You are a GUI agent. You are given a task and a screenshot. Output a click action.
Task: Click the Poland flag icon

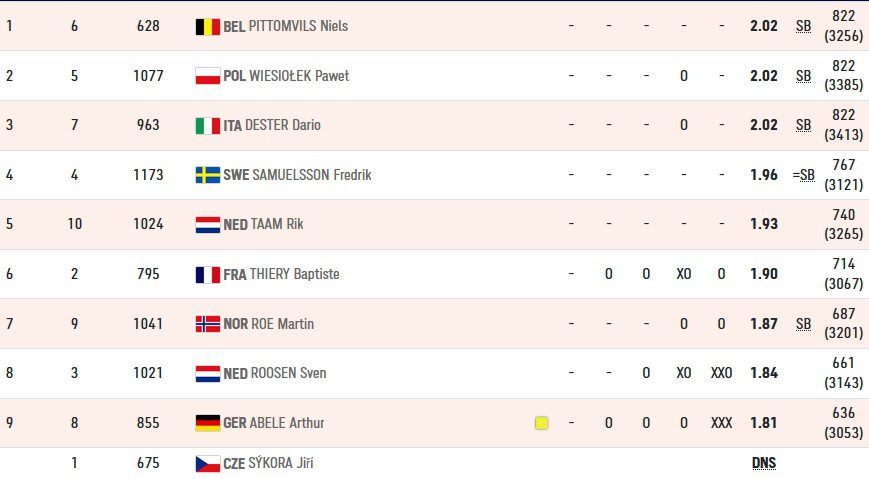(x=208, y=76)
